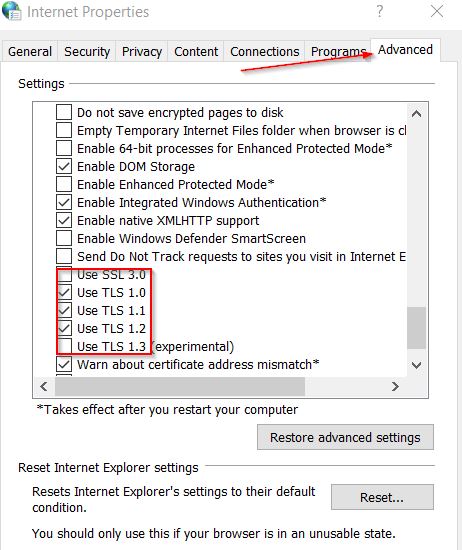
Task: Uncheck Enable DOM Storage
Action: coord(64,167)
